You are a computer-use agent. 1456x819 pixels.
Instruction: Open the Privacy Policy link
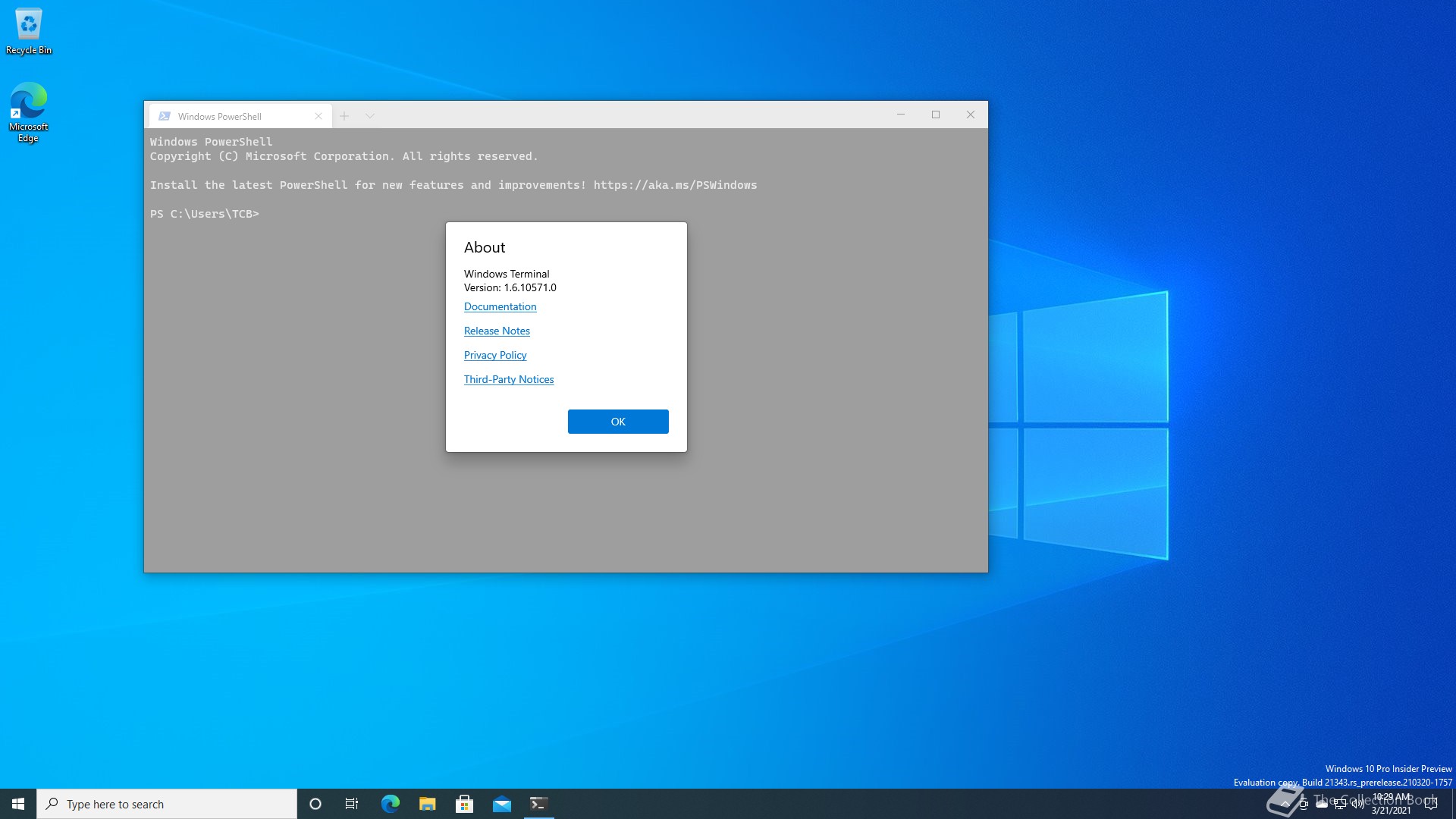[495, 355]
